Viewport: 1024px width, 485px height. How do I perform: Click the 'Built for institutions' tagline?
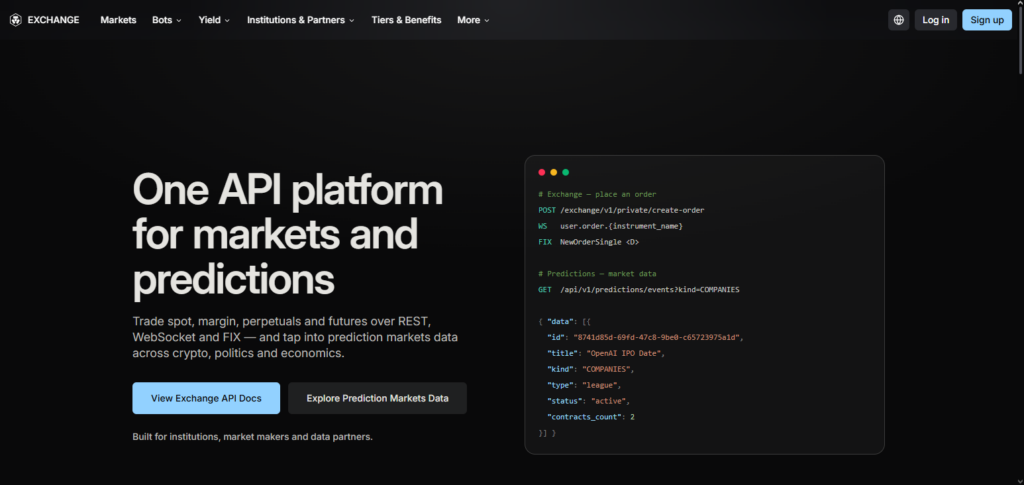click(x=252, y=437)
